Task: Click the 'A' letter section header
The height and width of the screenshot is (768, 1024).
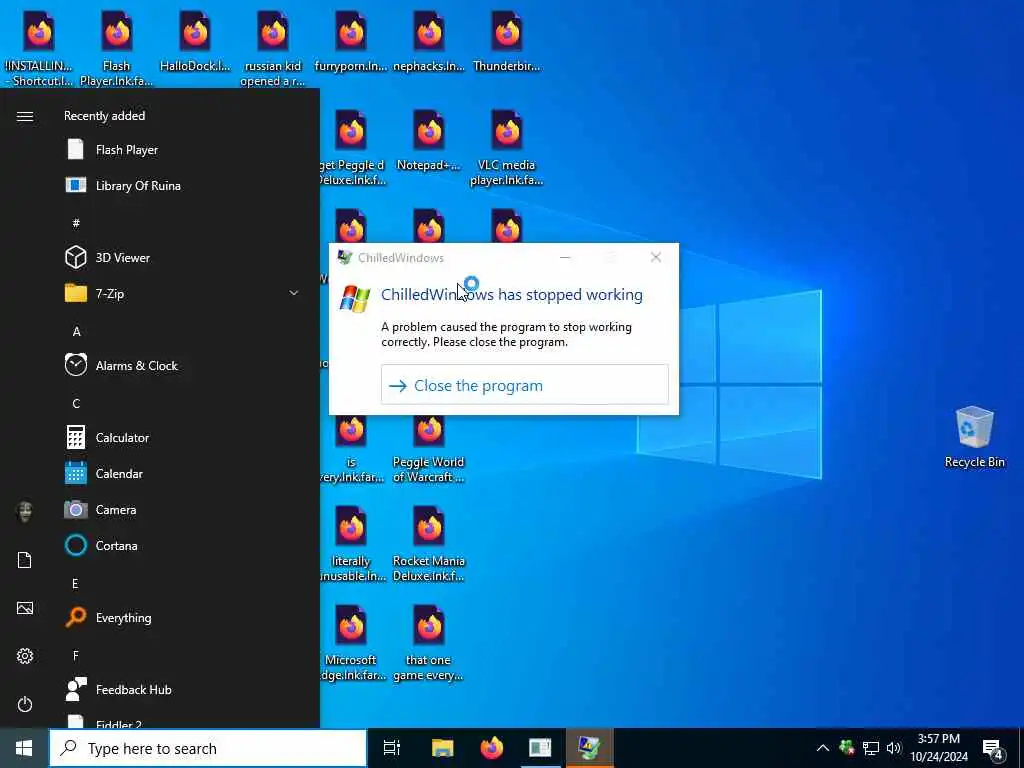Action: pyautogui.click(x=76, y=332)
